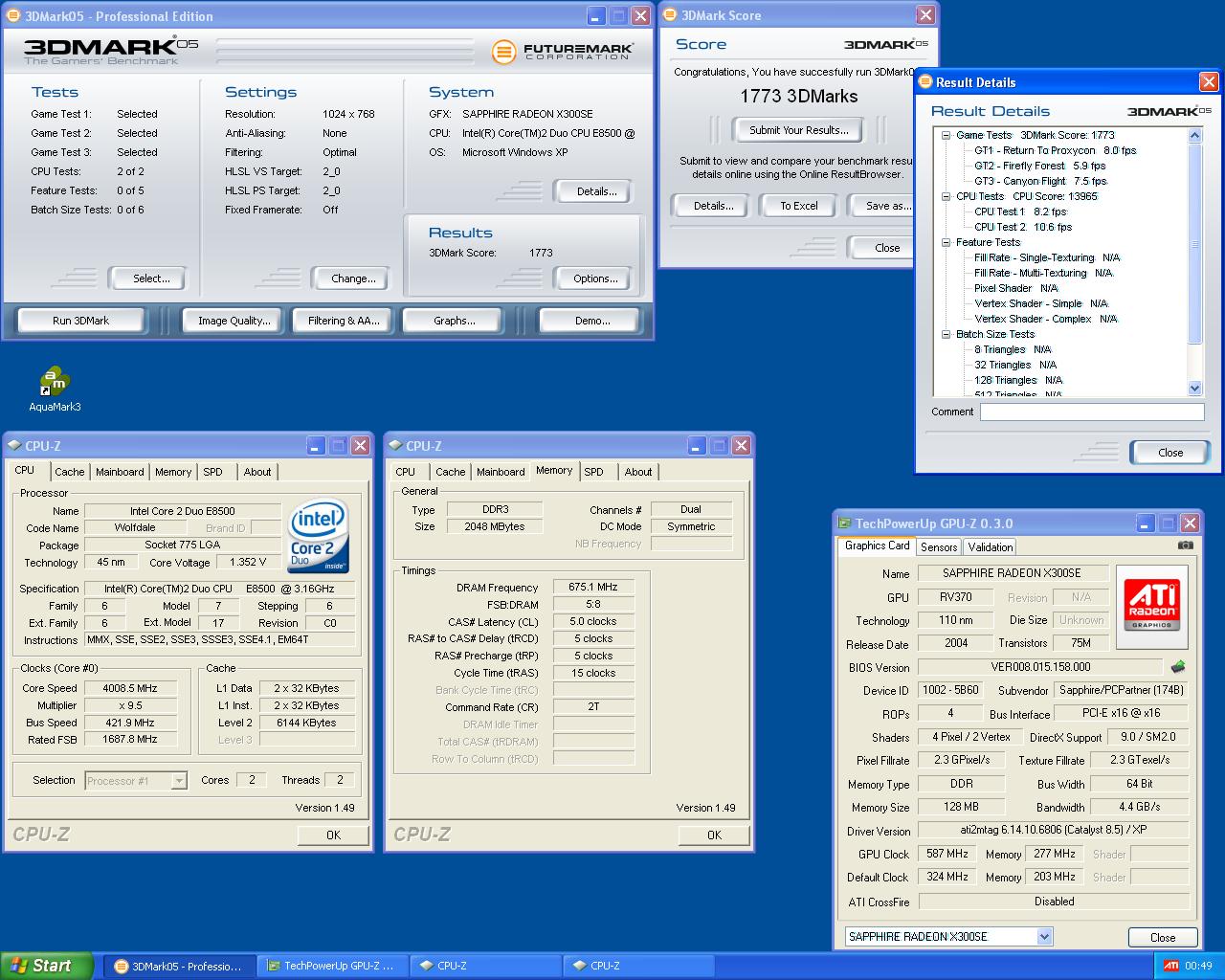Collapse the Game Tests tree node
The height and width of the screenshot is (980, 1225).
(946, 135)
